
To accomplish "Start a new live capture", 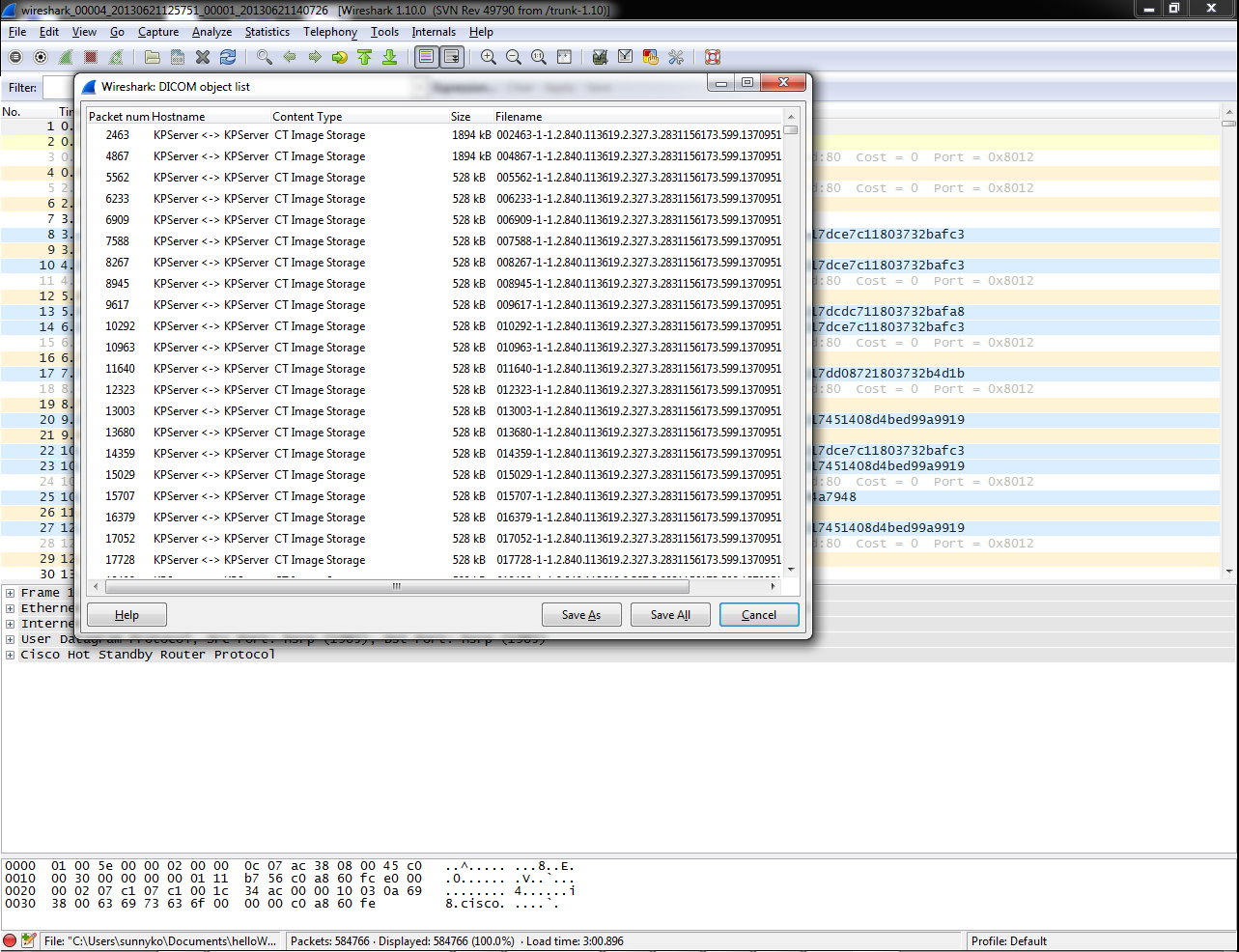I will pos(66,58).
